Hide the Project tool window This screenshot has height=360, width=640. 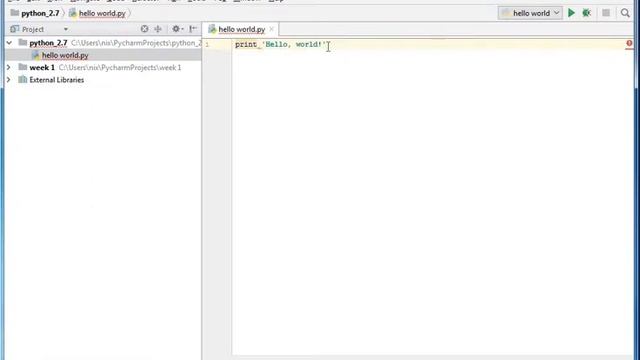point(193,29)
